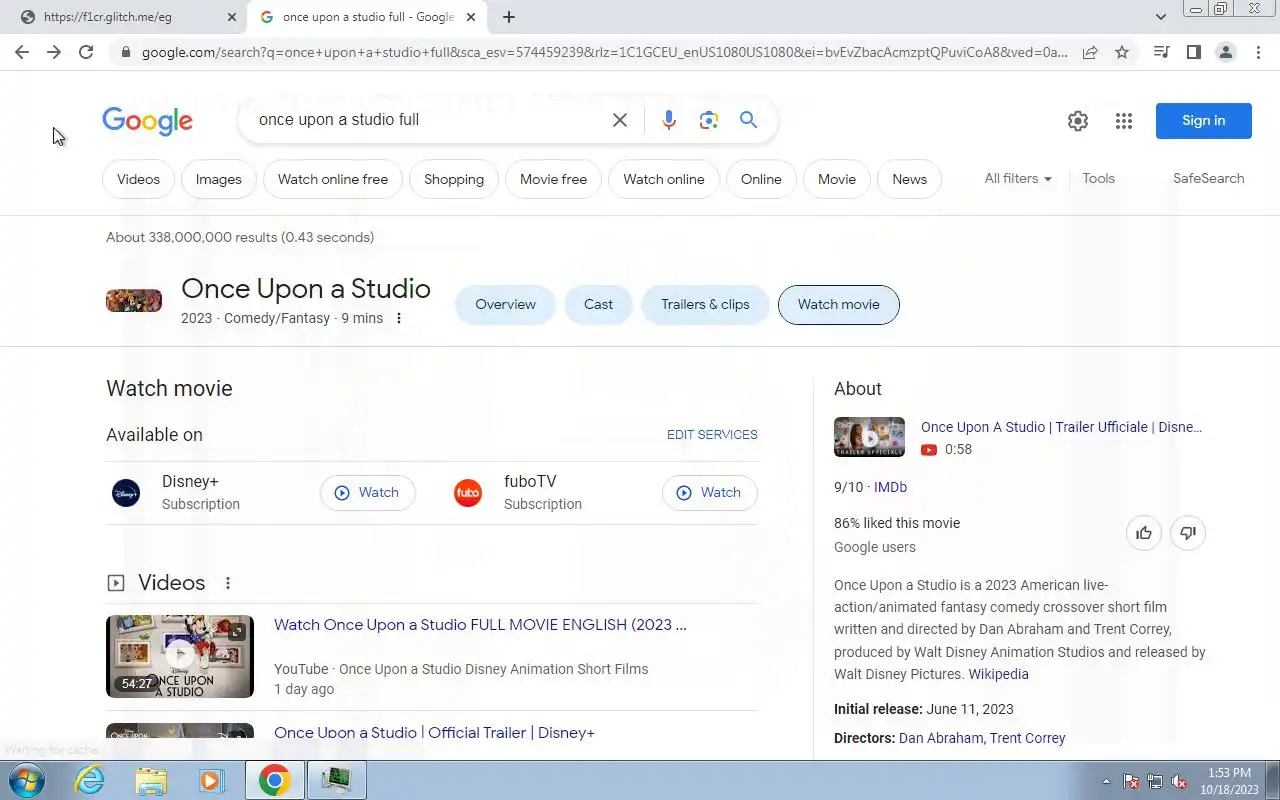Open the Windows Start button

[x=27, y=780]
